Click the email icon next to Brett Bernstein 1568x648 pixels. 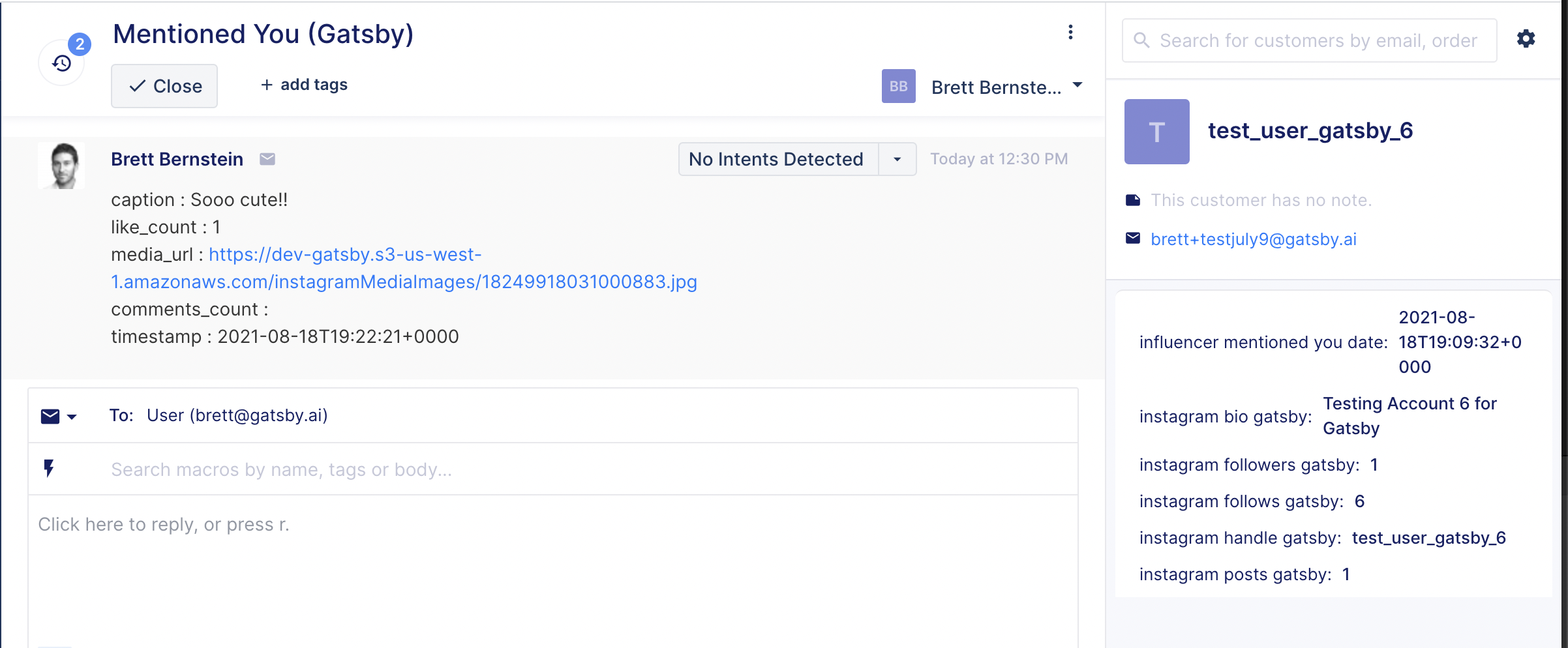[x=267, y=159]
